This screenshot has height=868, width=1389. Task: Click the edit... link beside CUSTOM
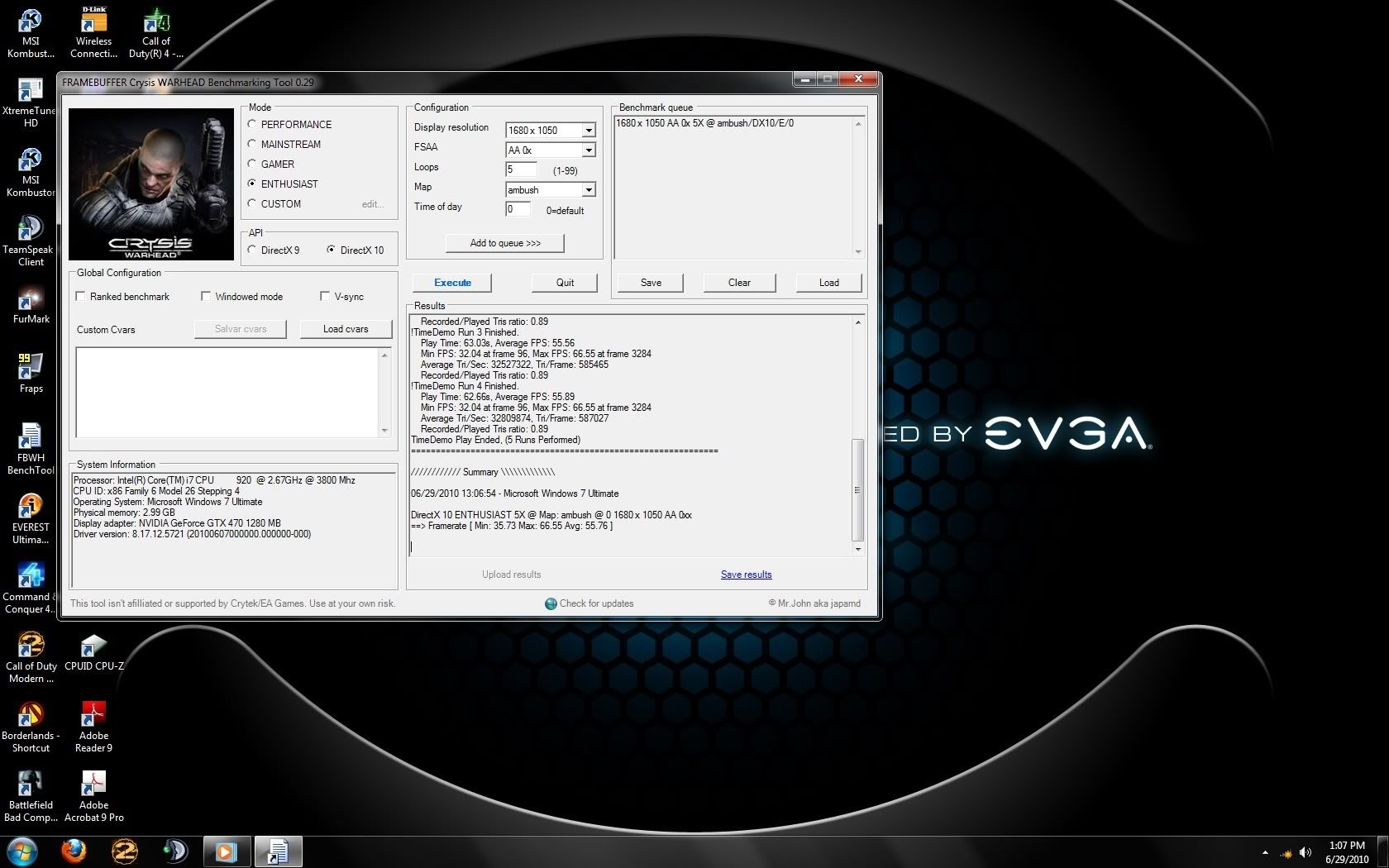(x=373, y=204)
